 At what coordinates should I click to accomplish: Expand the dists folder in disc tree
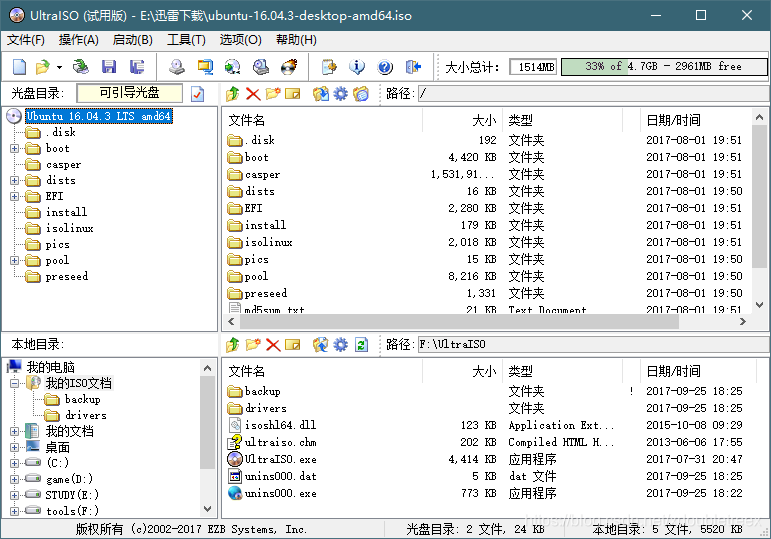pos(14,180)
